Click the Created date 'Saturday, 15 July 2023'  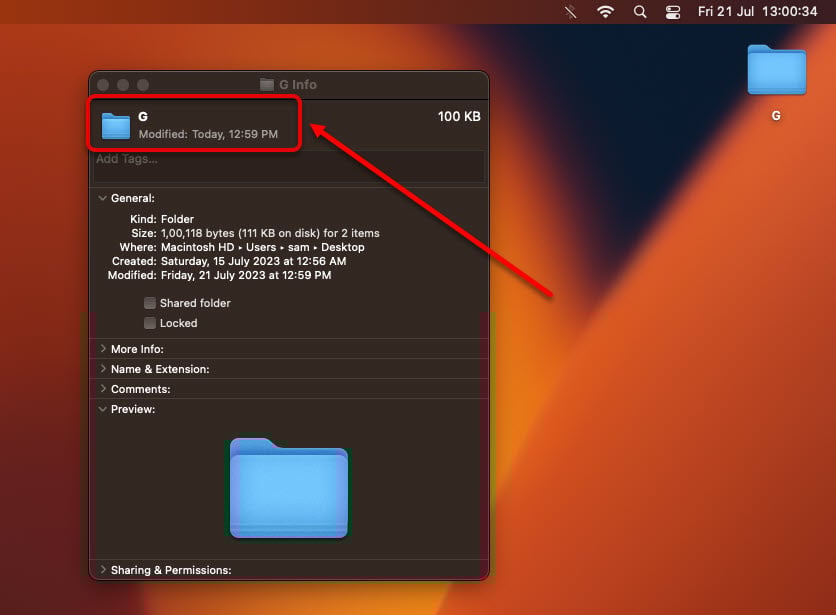(220, 261)
